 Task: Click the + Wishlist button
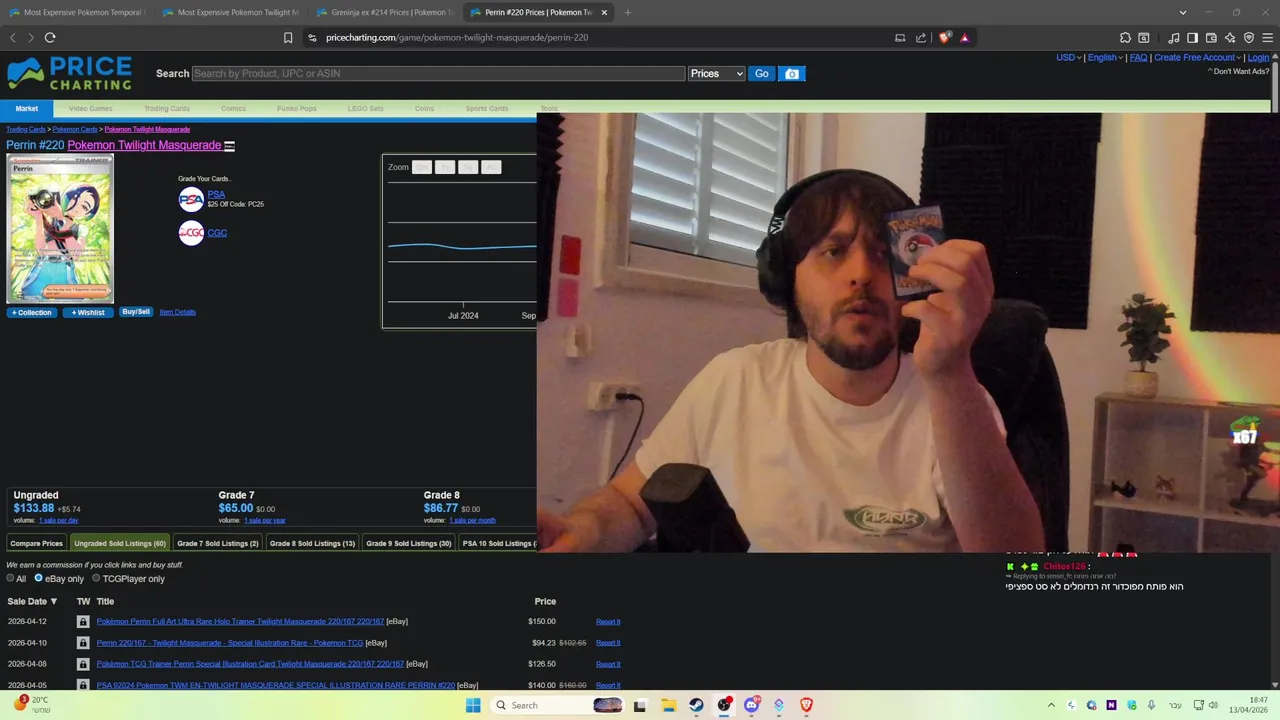click(88, 313)
